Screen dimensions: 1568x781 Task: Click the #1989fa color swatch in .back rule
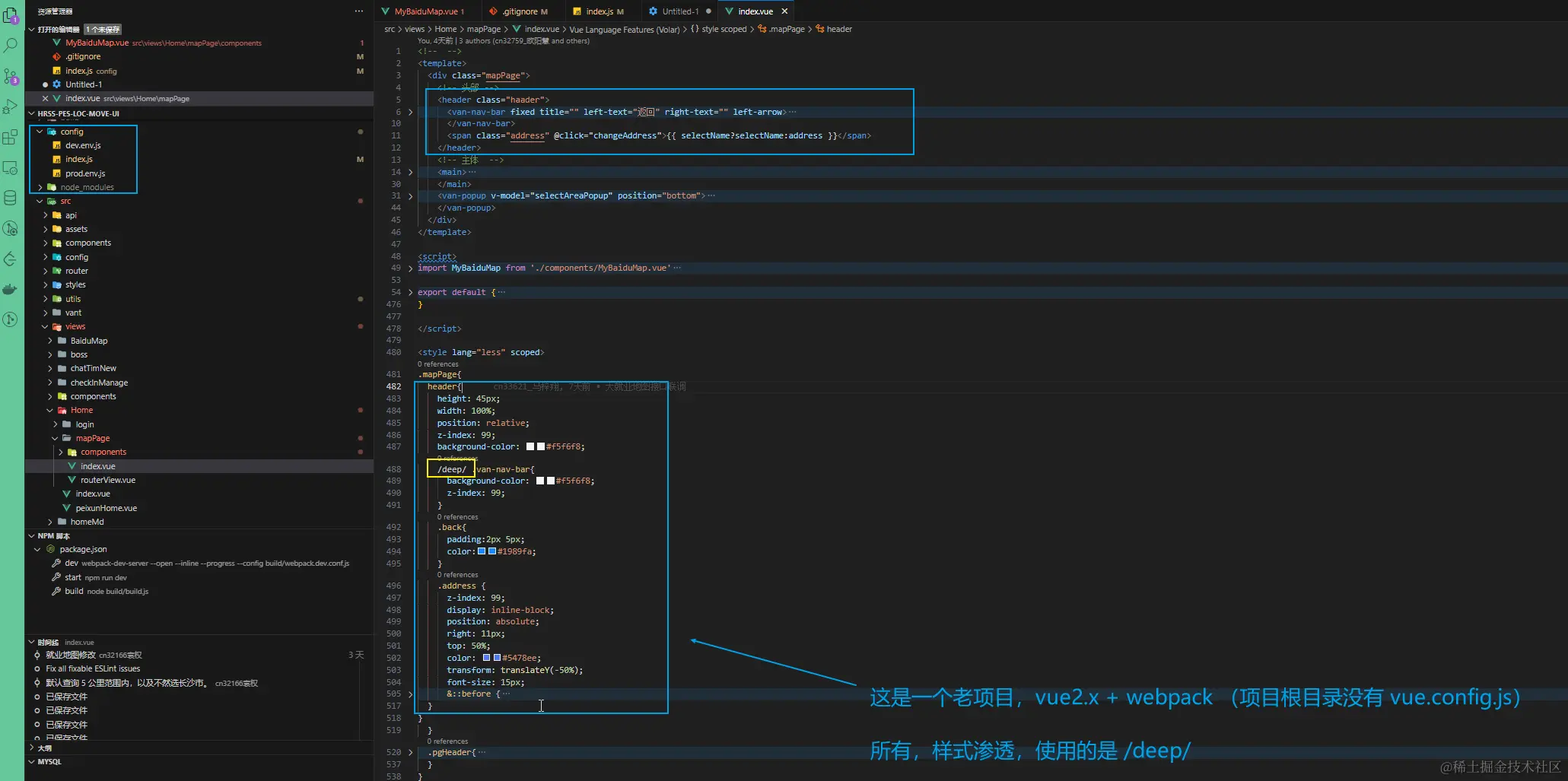(x=482, y=551)
